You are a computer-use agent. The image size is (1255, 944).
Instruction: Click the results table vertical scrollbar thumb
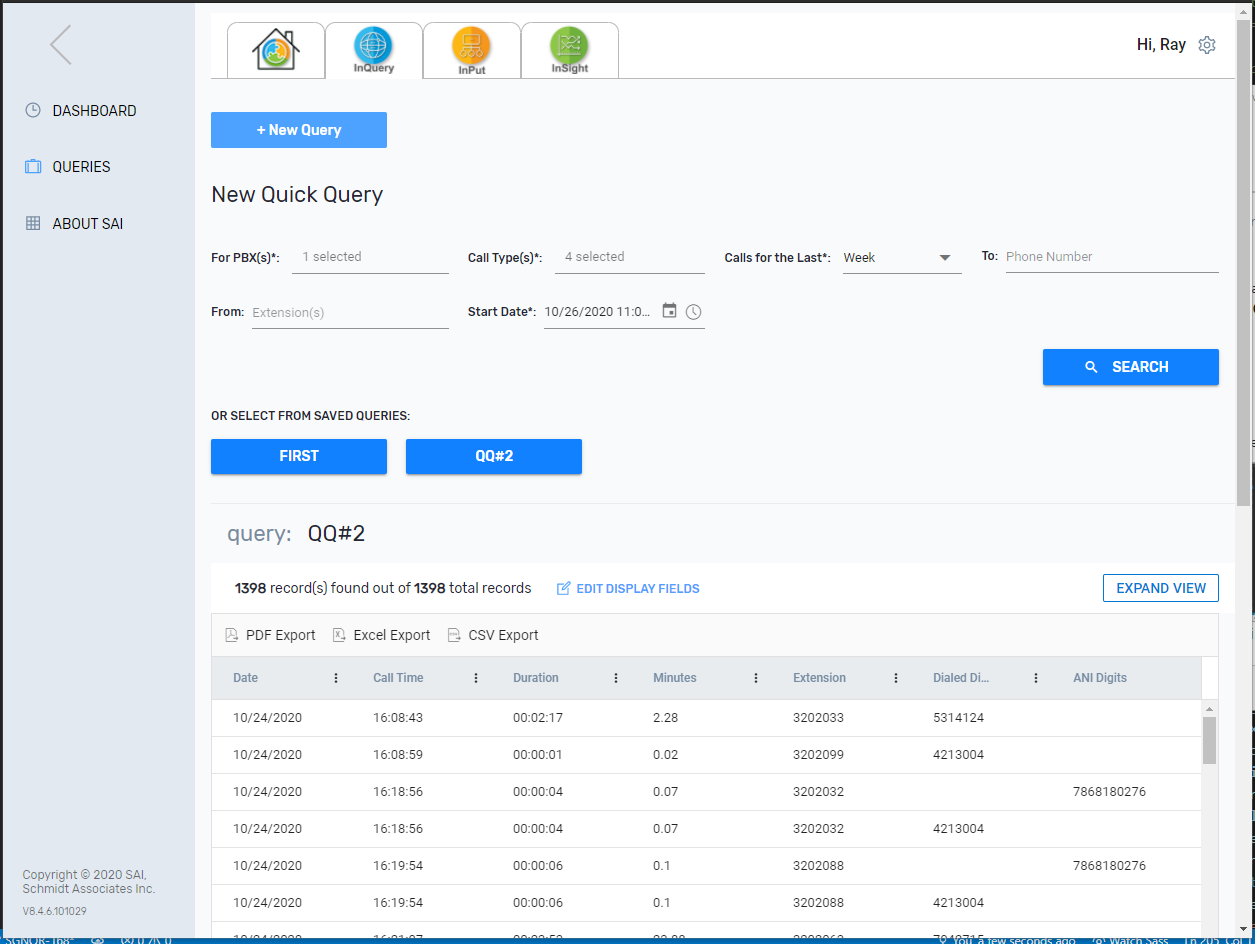pyautogui.click(x=1209, y=740)
